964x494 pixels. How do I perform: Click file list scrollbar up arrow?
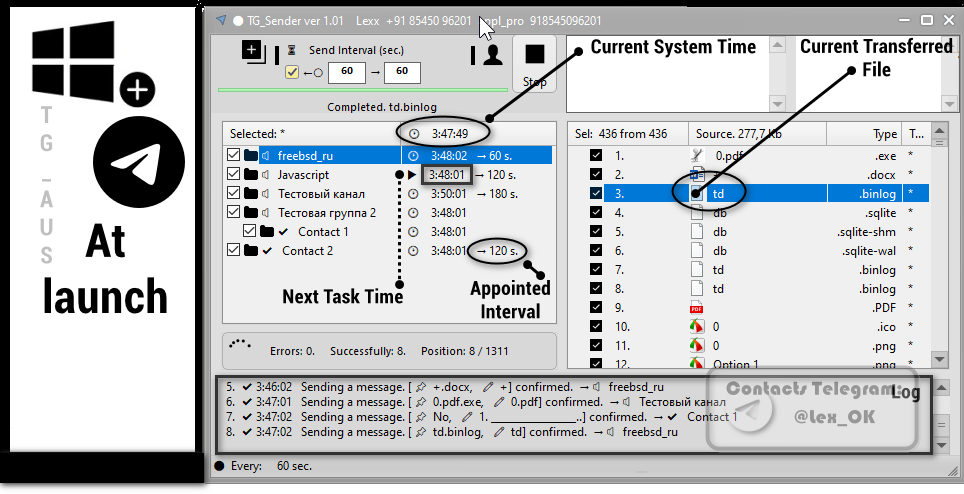coord(939,130)
